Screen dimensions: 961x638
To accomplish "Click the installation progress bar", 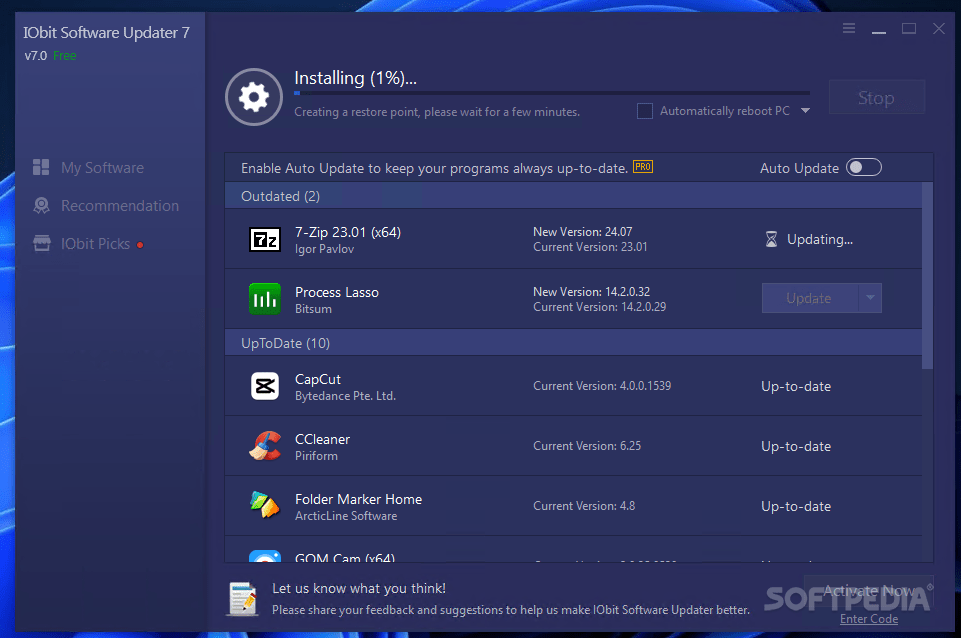I will [x=552, y=93].
